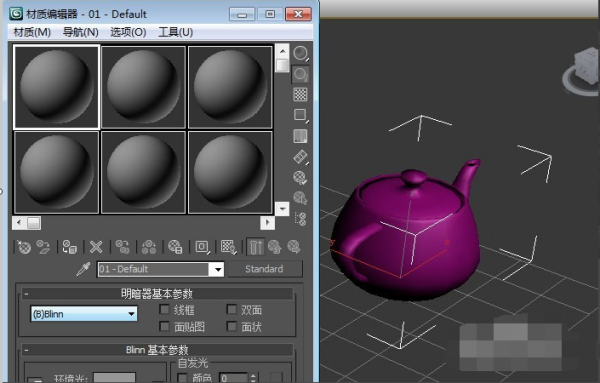Screen dimensions: 600x383
Task: Open the (B)Blinn shader dropdown
Action: (x=84, y=314)
